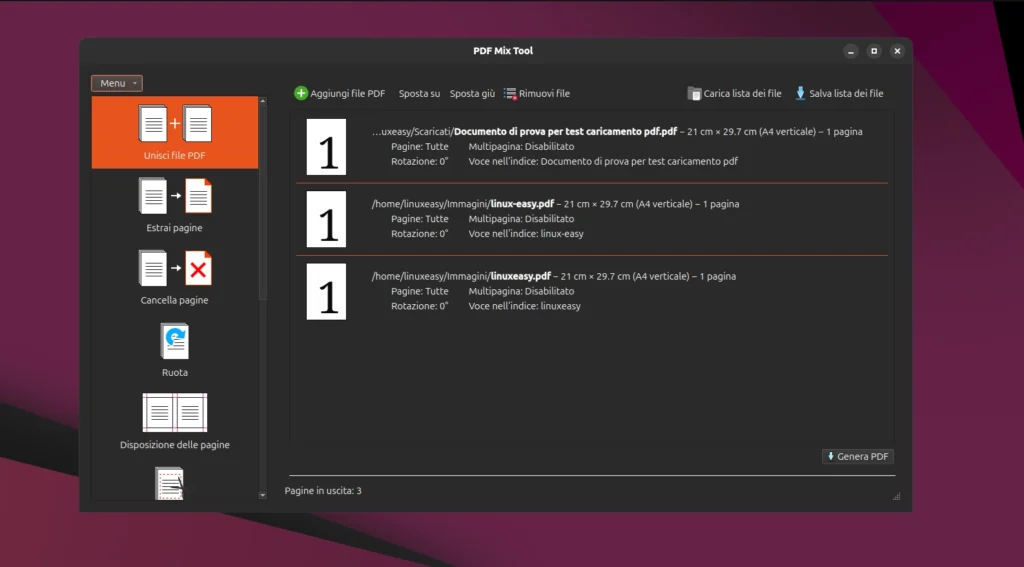Minimize the PDF Mix Tool window
Image resolution: width=1024 pixels, height=567 pixels.
[850, 51]
